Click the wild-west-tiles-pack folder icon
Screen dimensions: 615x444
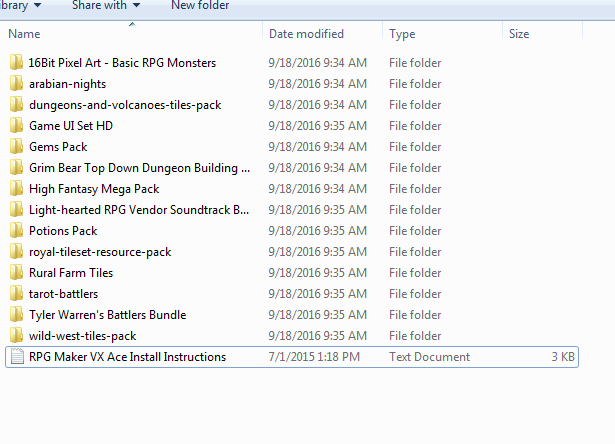[16, 335]
